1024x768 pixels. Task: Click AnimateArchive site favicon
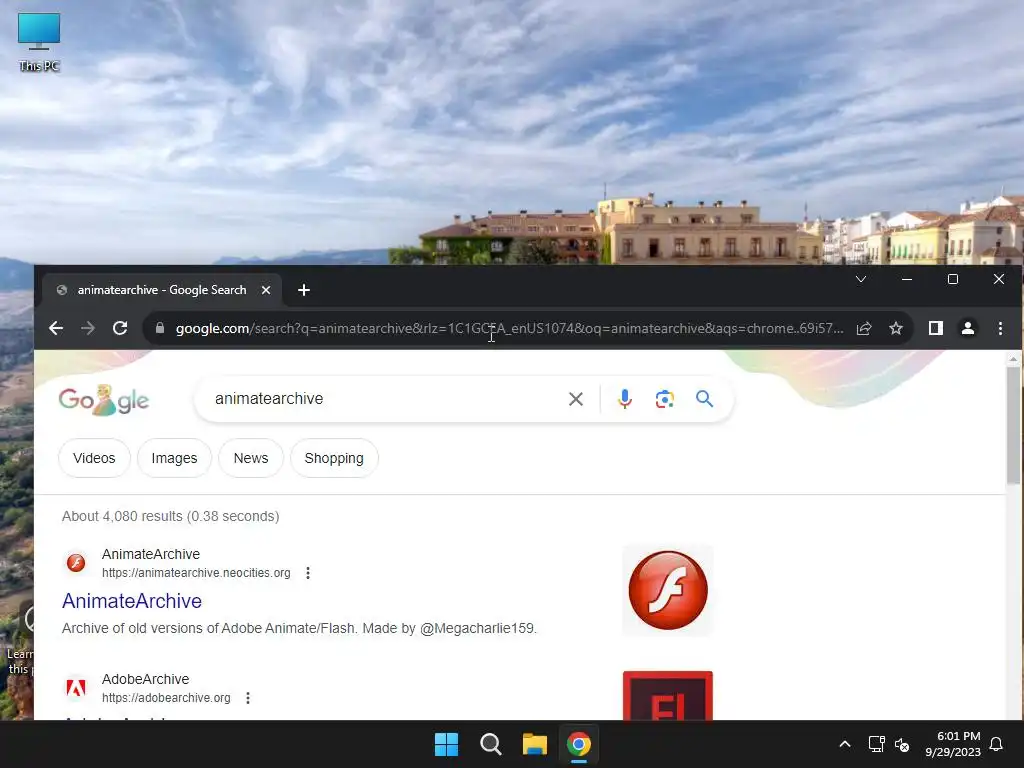click(x=76, y=562)
